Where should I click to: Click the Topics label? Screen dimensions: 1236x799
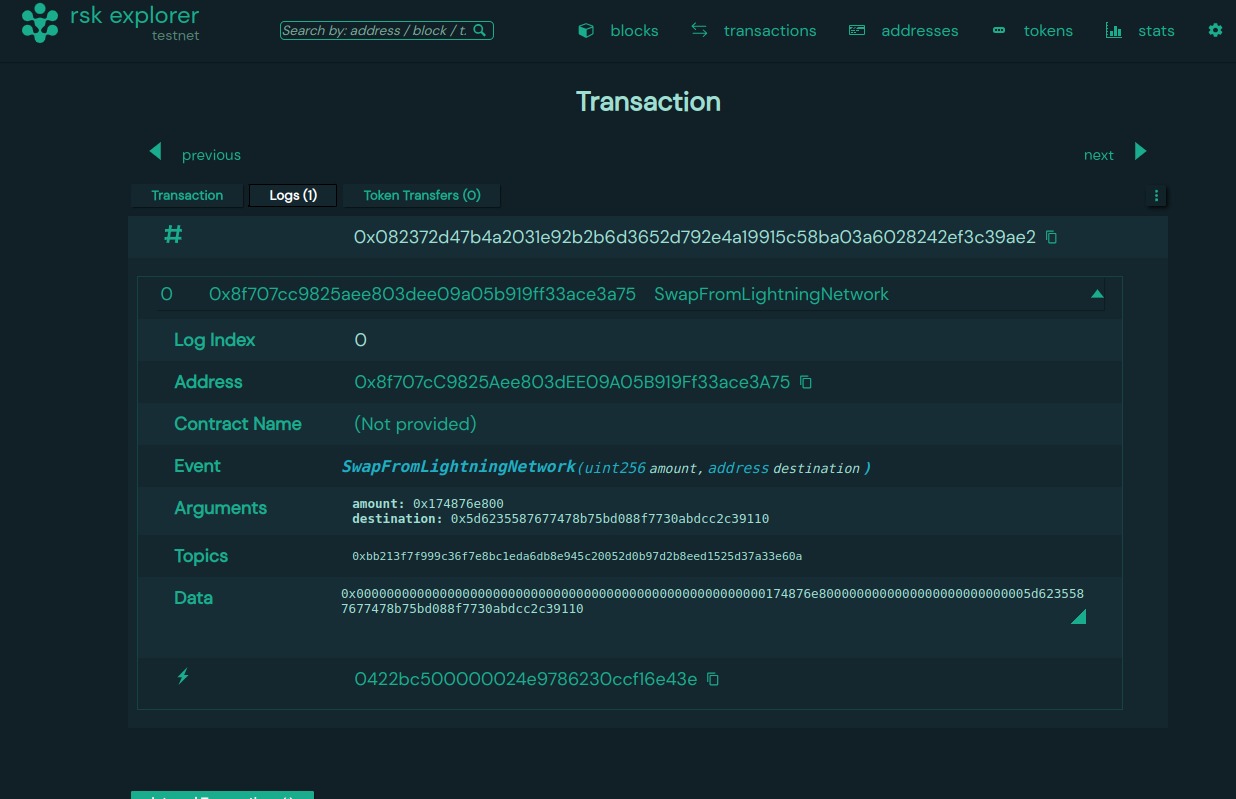point(201,556)
